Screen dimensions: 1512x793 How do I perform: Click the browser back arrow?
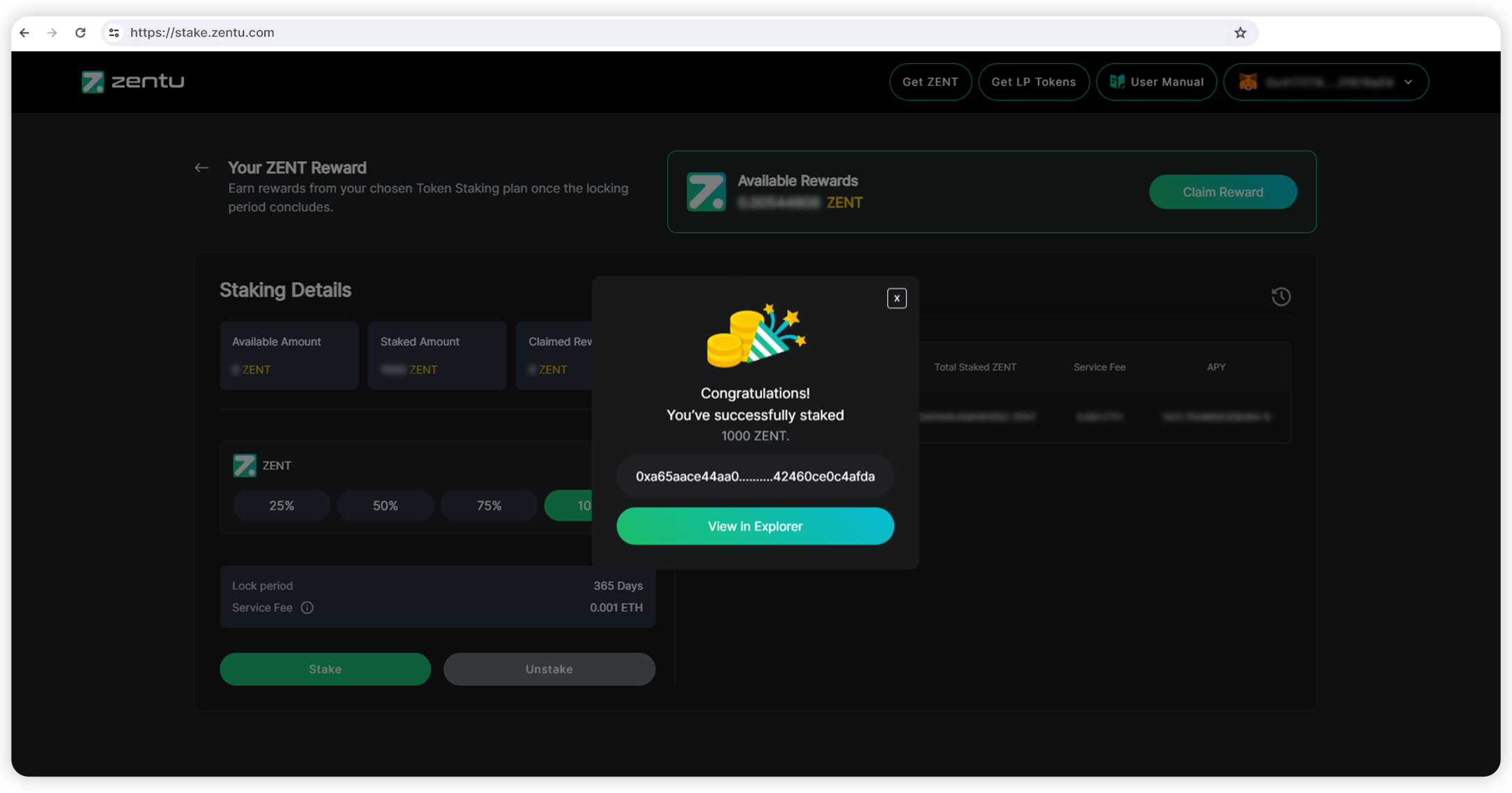click(24, 33)
